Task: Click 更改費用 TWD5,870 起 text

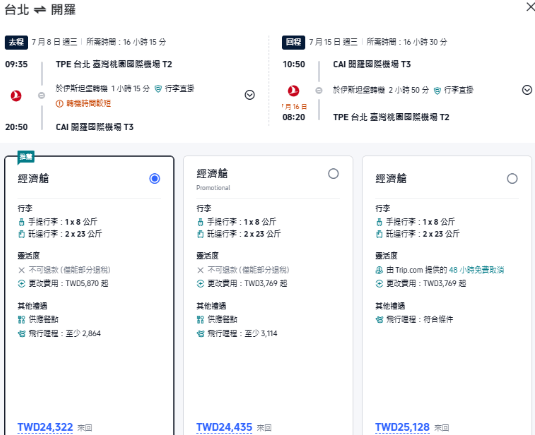Action: pyautogui.click(x=69, y=284)
